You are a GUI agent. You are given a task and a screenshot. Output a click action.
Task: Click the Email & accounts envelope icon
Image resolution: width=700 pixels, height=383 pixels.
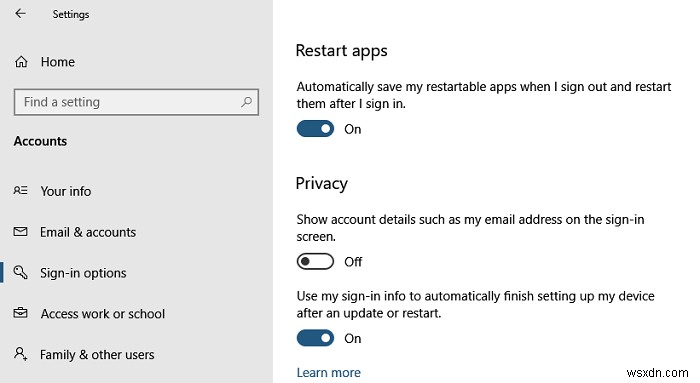pos(21,232)
